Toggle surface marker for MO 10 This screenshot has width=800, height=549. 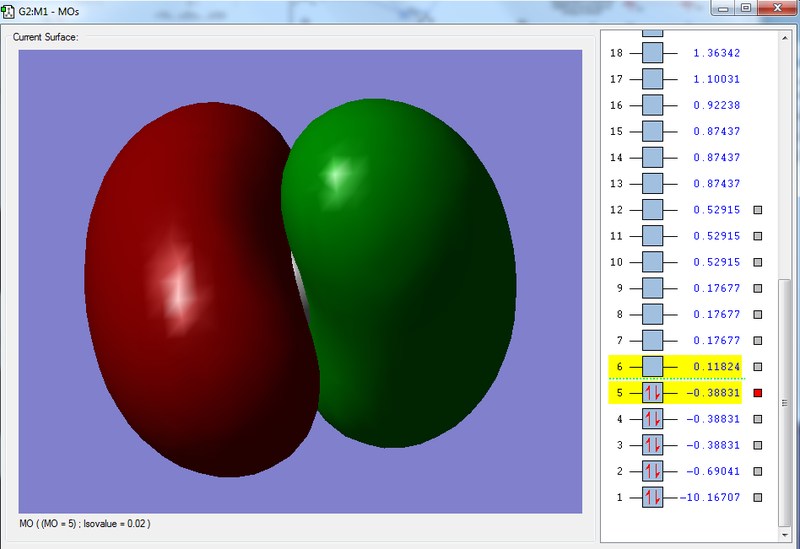(x=758, y=262)
